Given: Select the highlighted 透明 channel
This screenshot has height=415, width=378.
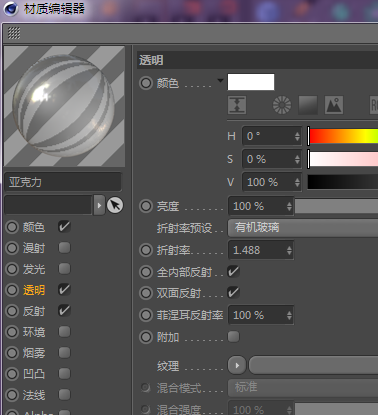Looking at the screenshot, I should (34, 290).
